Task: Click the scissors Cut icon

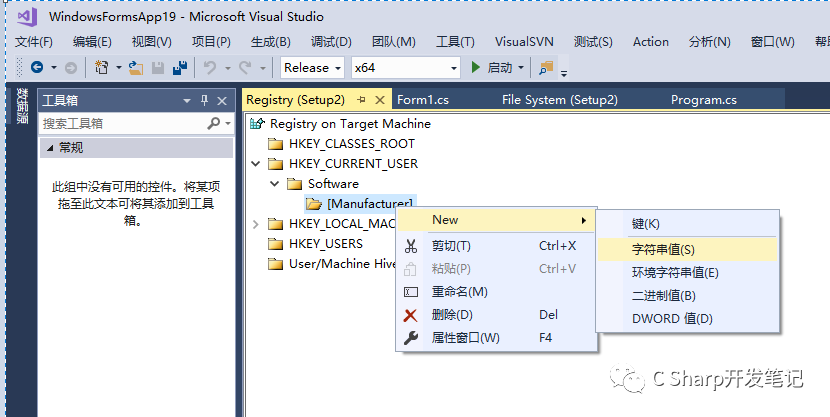Action: 411,246
